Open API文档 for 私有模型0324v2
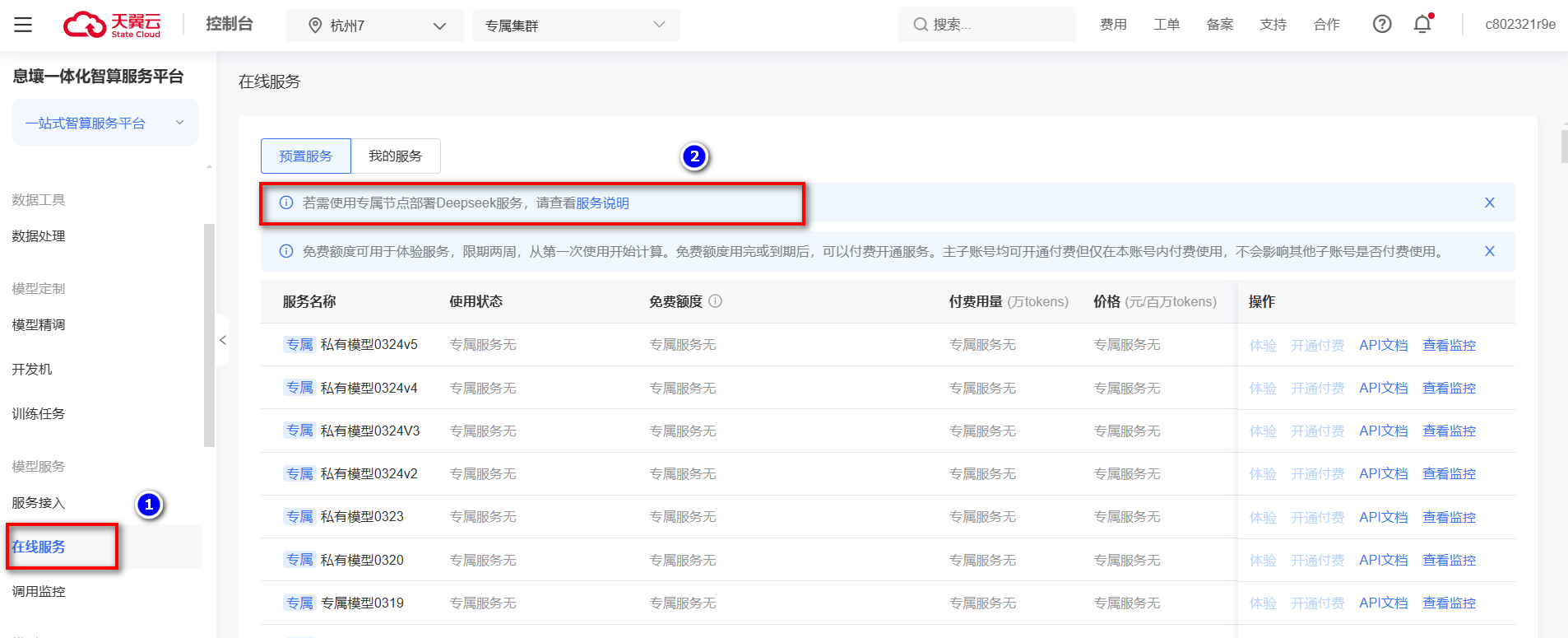Screen dimensions: 1568x638 click(x=1384, y=473)
